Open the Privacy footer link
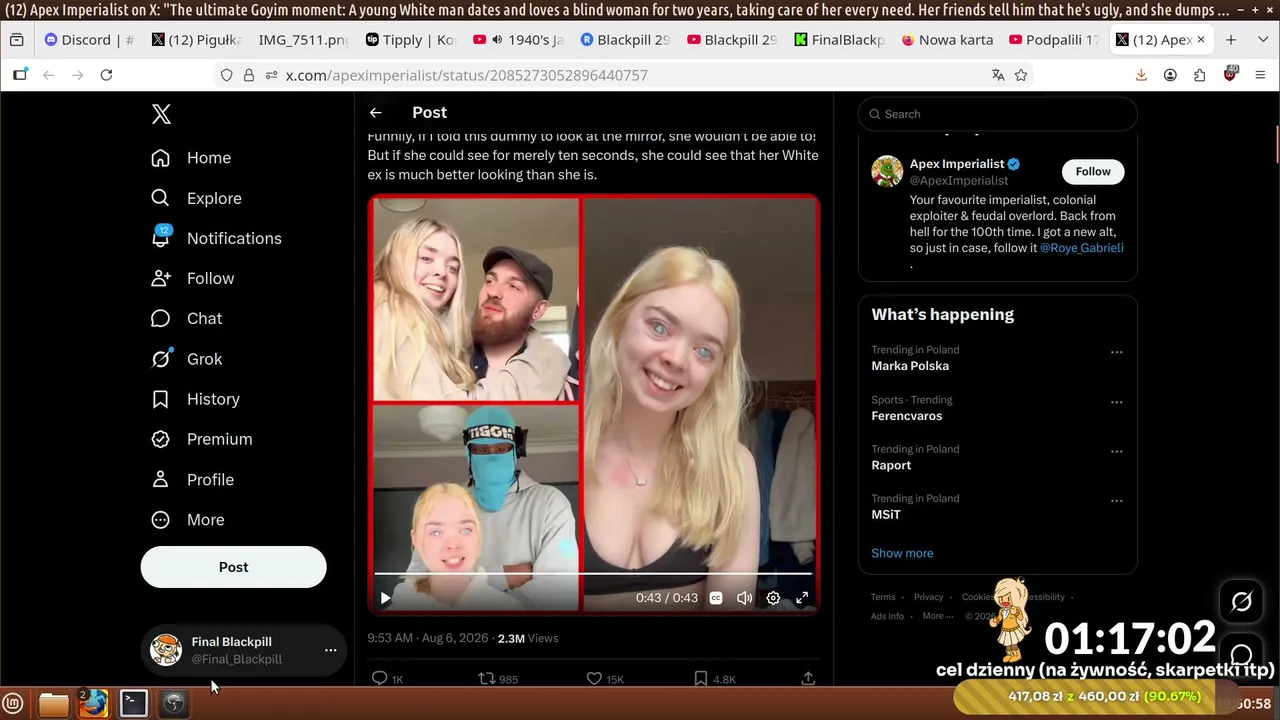 928,597
